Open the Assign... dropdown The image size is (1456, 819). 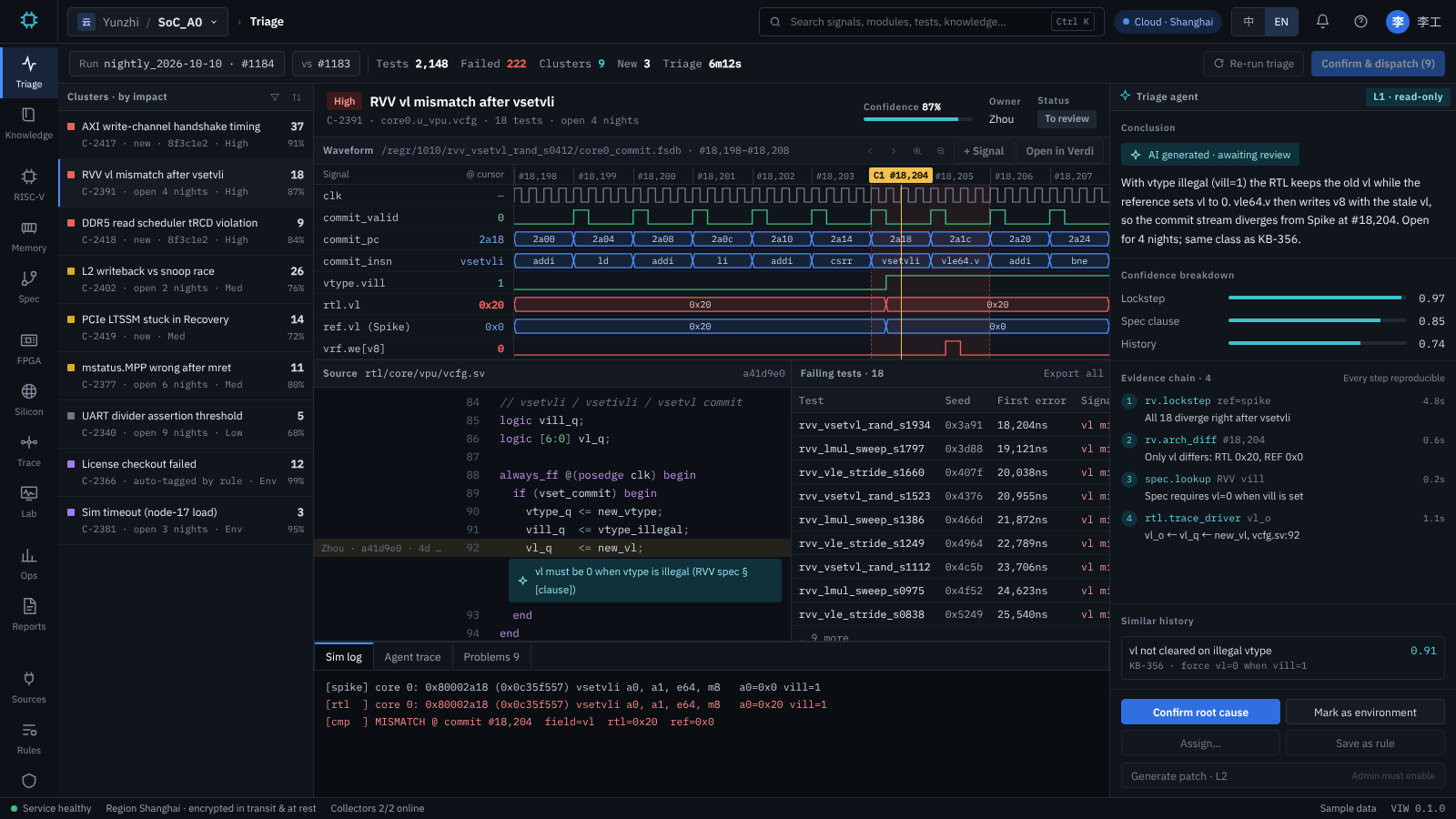pyautogui.click(x=1200, y=743)
